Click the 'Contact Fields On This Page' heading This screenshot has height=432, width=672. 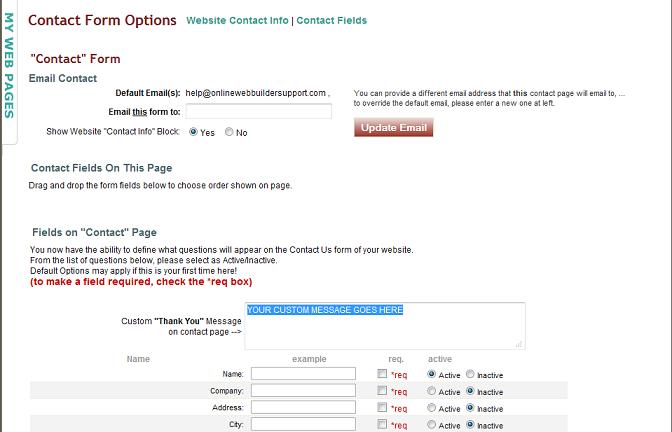tap(102, 168)
